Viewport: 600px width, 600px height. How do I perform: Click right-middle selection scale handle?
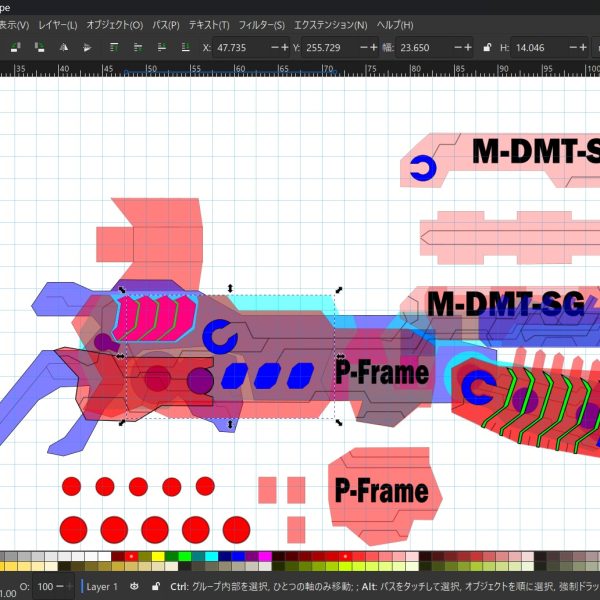340,356
